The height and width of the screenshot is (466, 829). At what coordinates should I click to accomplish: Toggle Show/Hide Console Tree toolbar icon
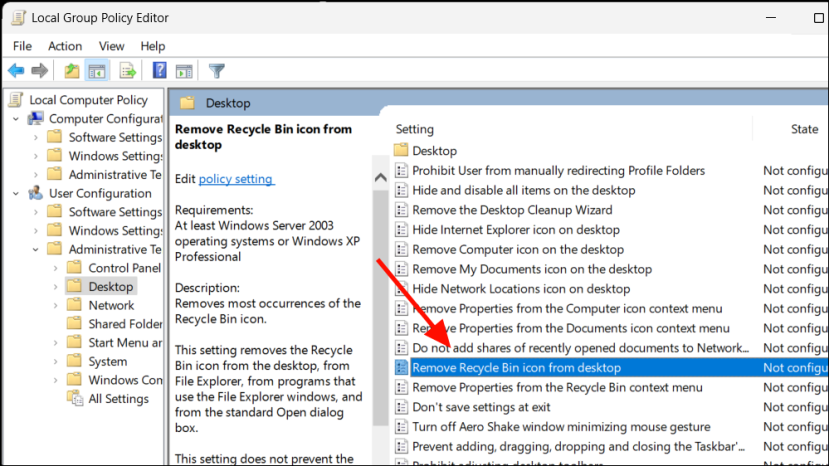(97, 70)
